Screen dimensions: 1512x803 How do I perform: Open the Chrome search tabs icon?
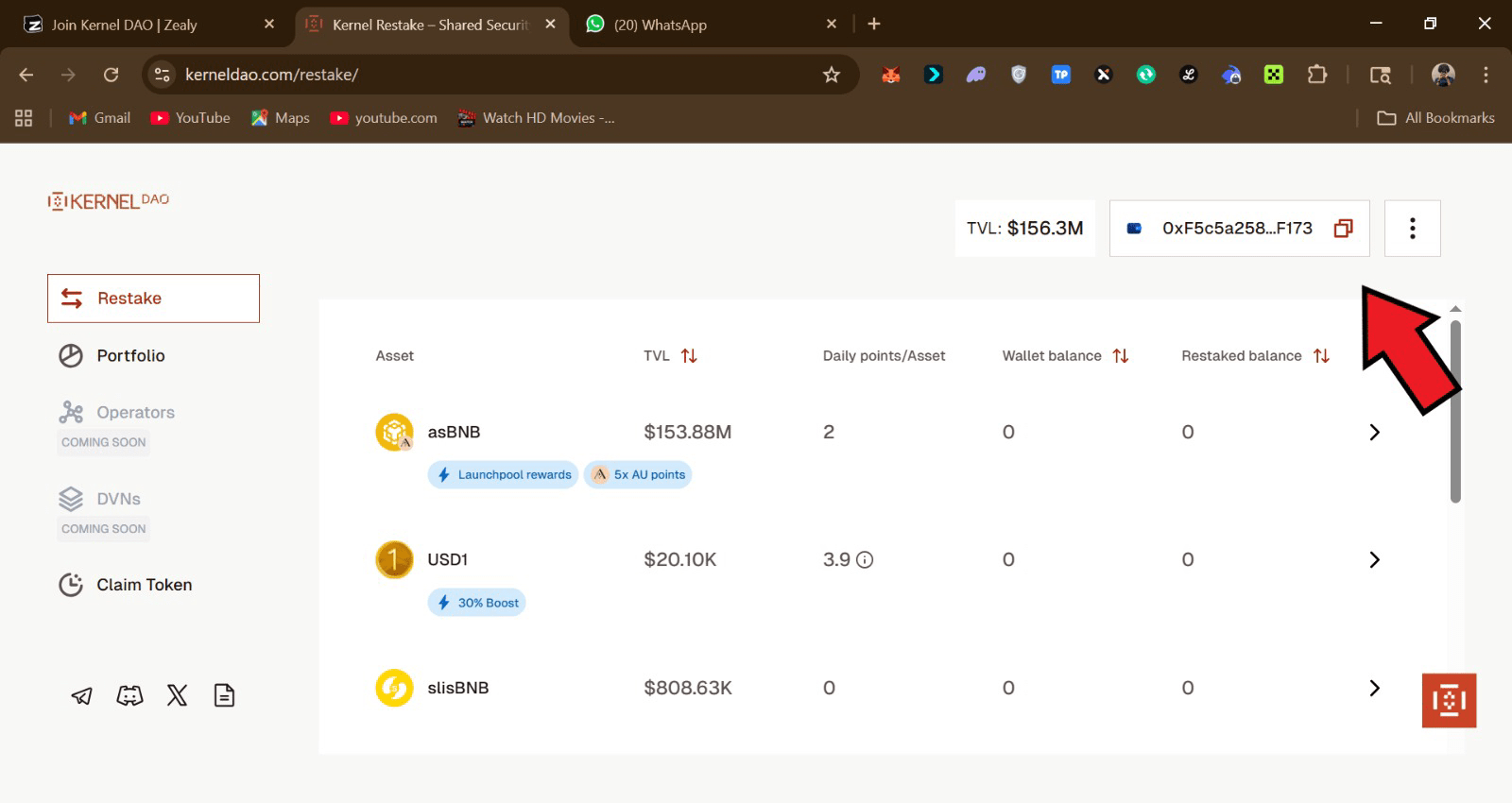(x=1381, y=75)
